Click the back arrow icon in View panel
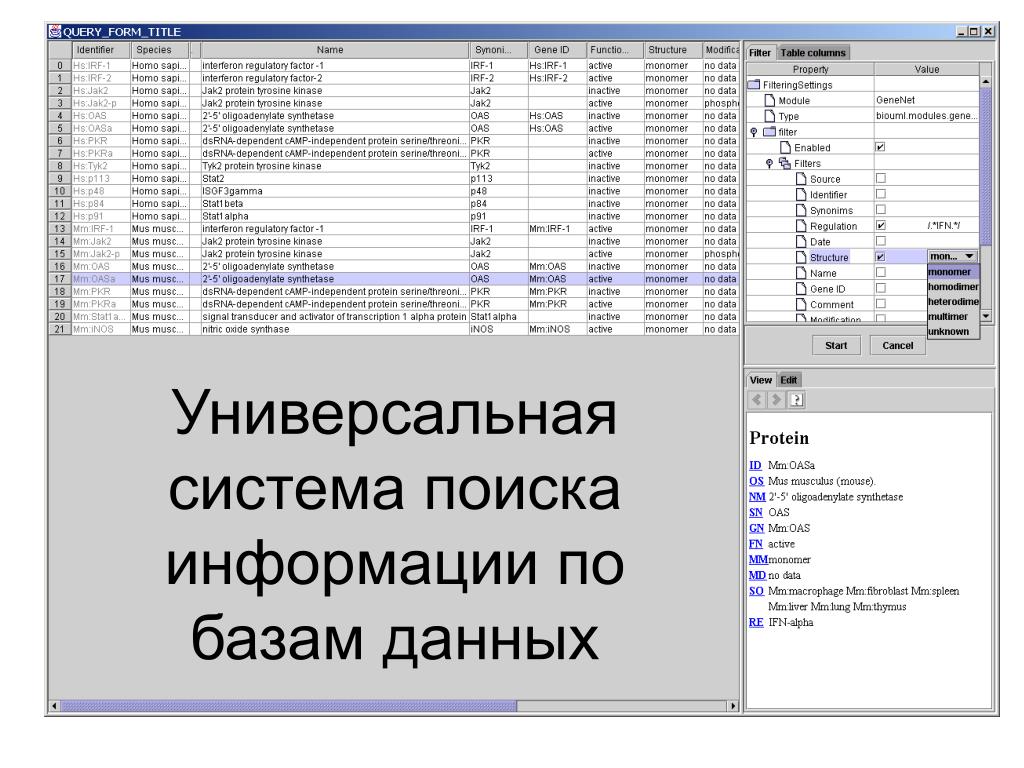 point(757,400)
